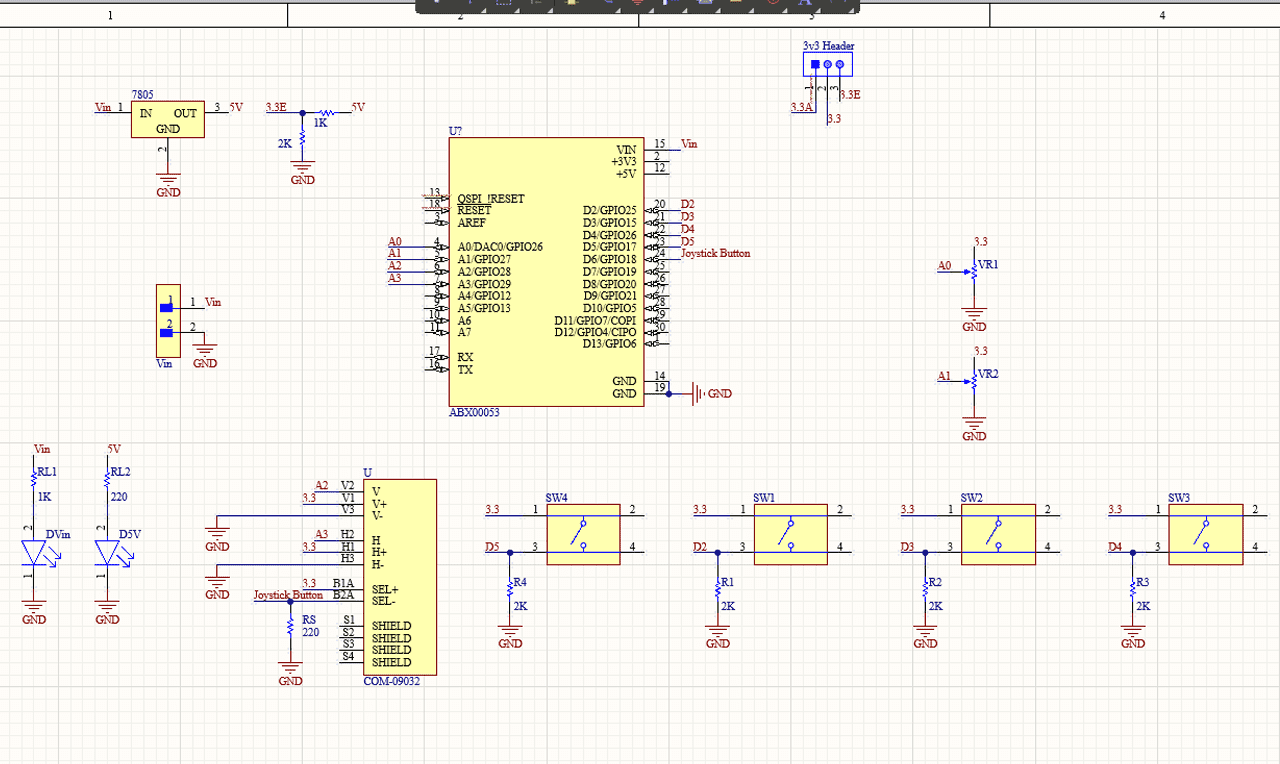1280x764 pixels.
Task: Select the 7805 voltage regulator body
Action: [x=167, y=119]
